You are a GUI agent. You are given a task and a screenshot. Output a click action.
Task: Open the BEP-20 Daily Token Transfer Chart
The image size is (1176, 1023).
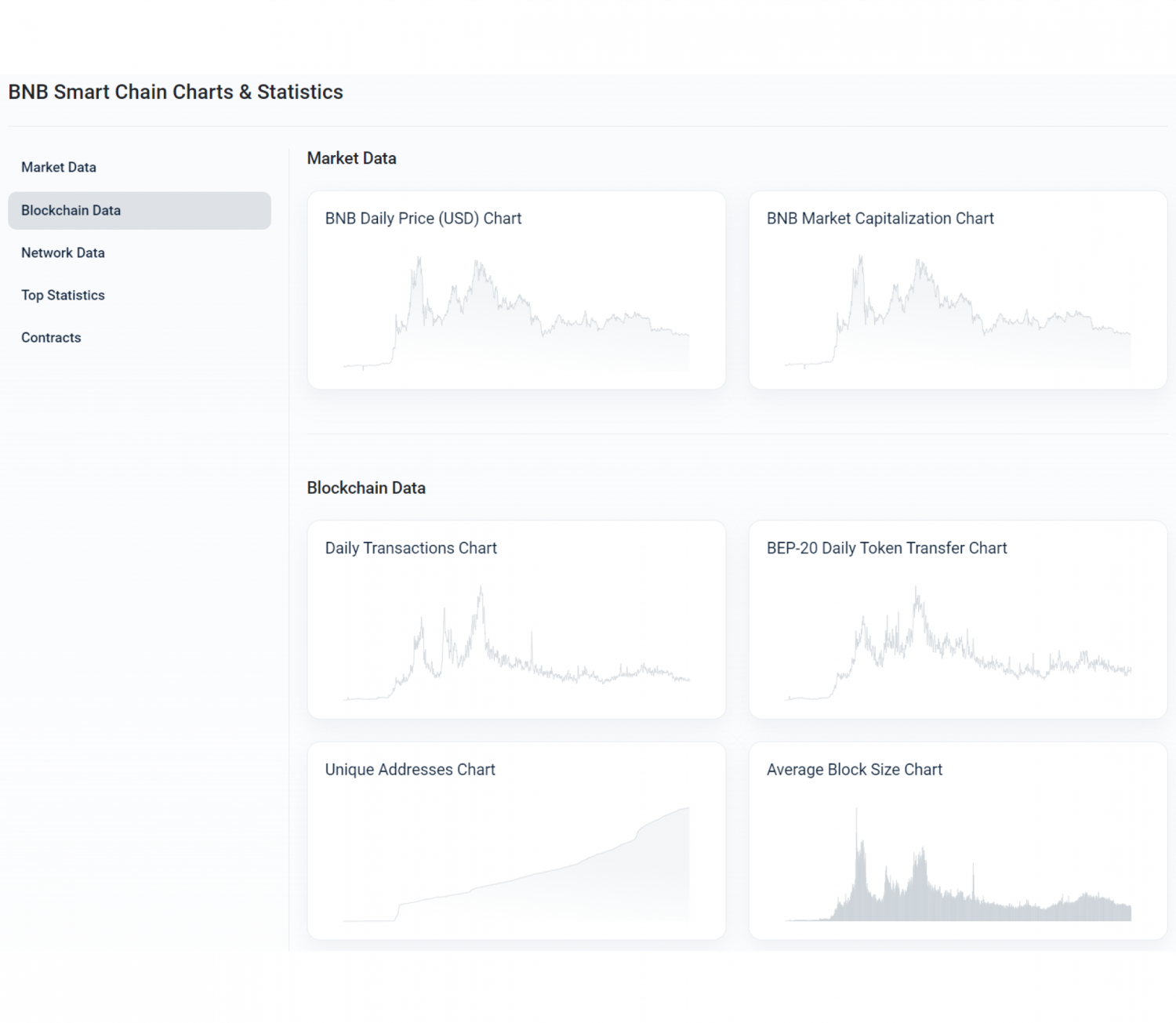(x=887, y=548)
